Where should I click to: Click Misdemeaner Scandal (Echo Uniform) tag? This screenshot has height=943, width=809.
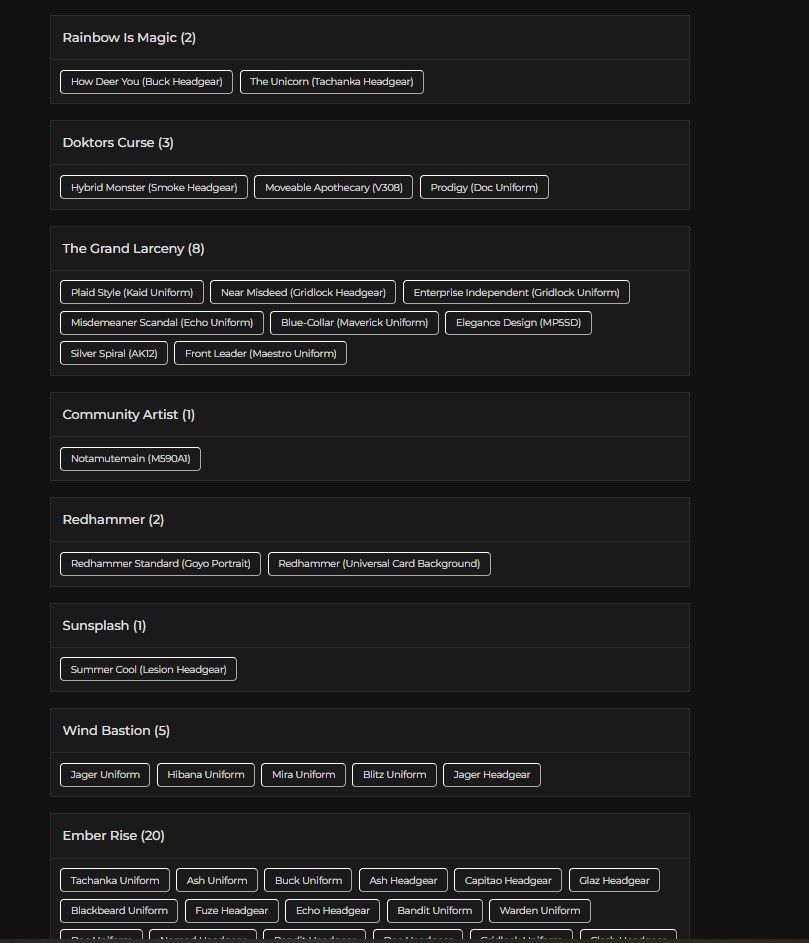[x=162, y=323]
